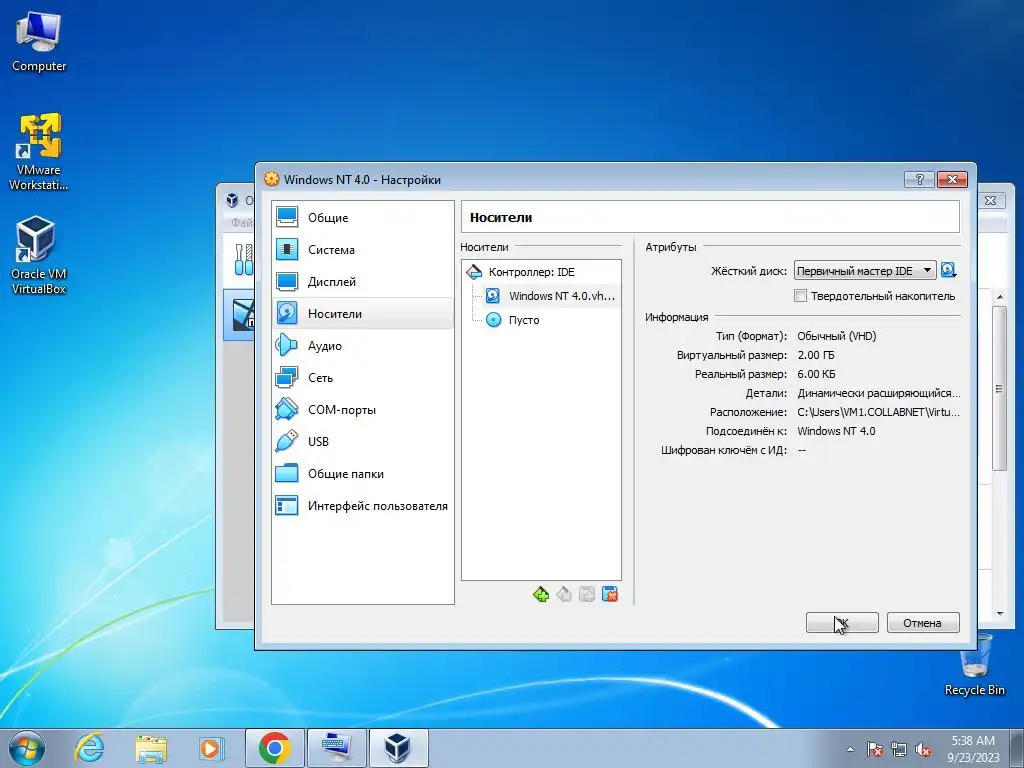The image size is (1024, 768).
Task: Open Google Chrome from taskbar
Action: coord(274,748)
